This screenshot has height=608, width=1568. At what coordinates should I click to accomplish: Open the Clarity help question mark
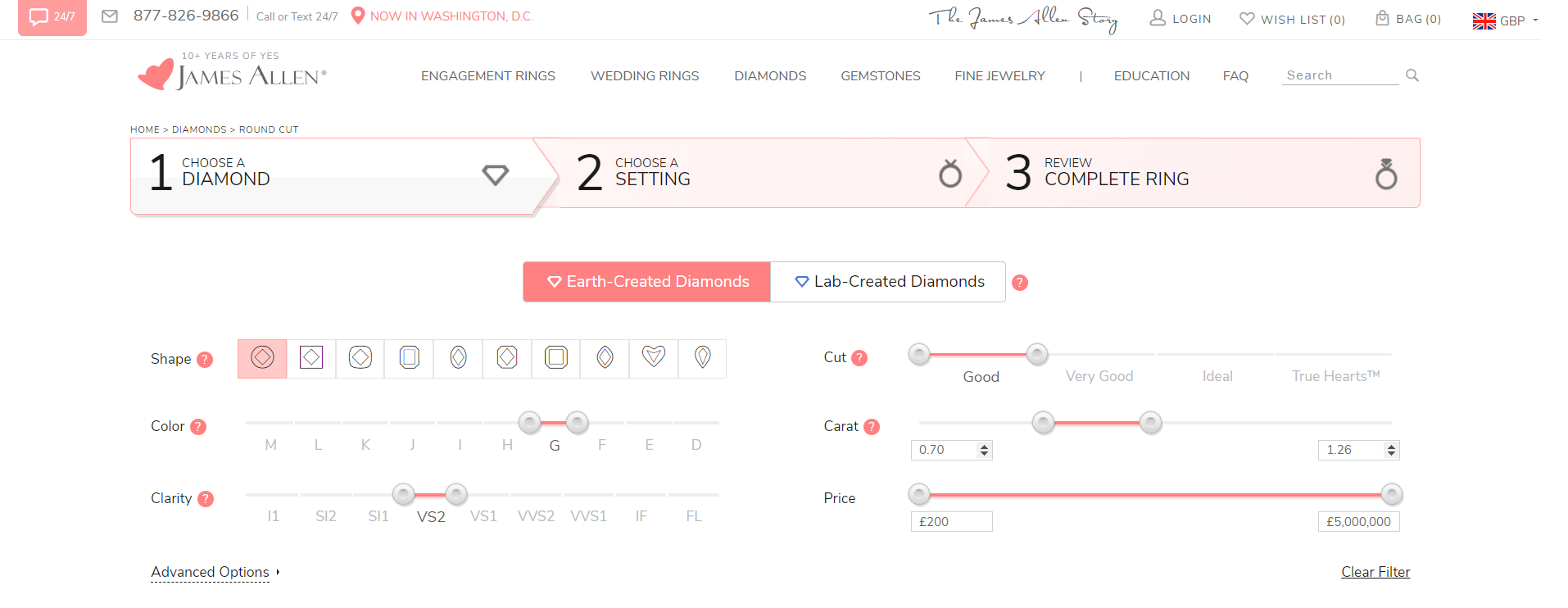[x=206, y=499]
